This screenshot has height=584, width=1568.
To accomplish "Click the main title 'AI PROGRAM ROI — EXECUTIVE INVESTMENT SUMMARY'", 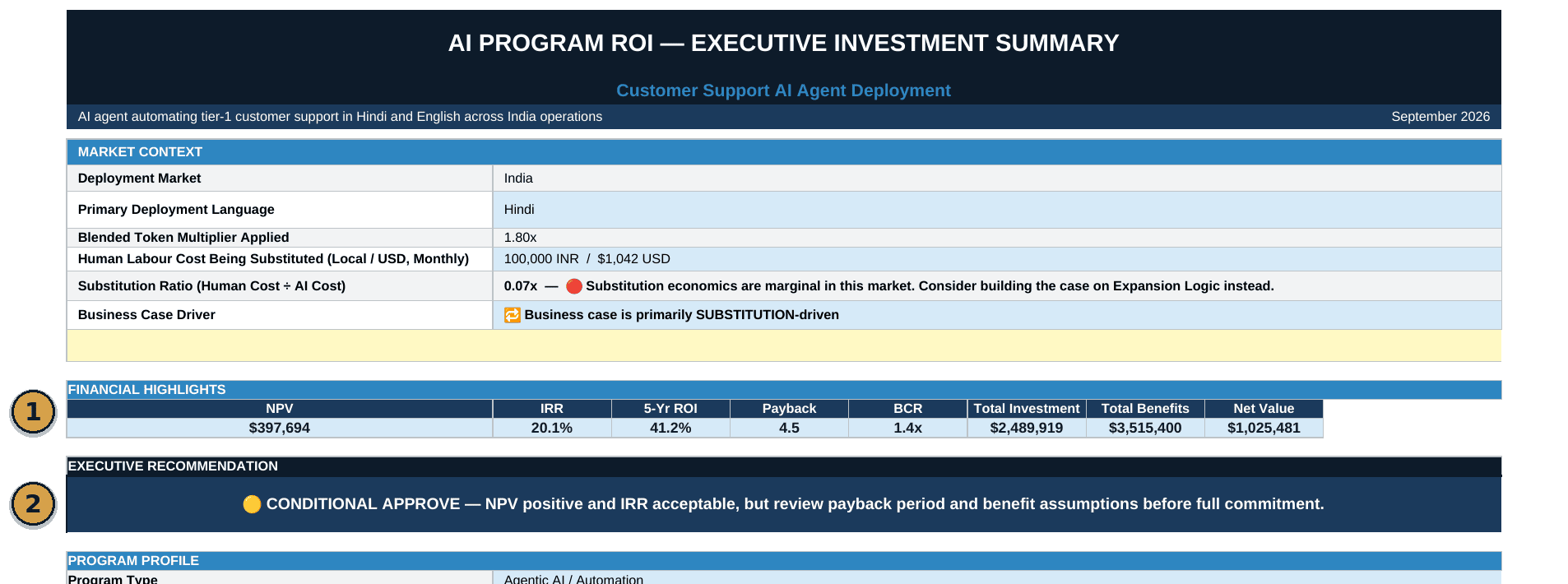I will tap(783, 44).
